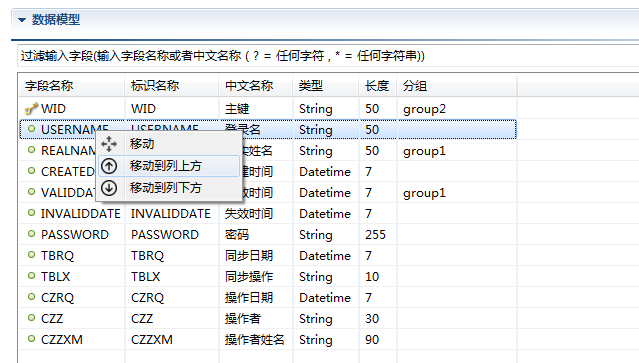The height and width of the screenshot is (363, 639).
Task: Select the CZZ field name cell
Action: tap(72, 319)
